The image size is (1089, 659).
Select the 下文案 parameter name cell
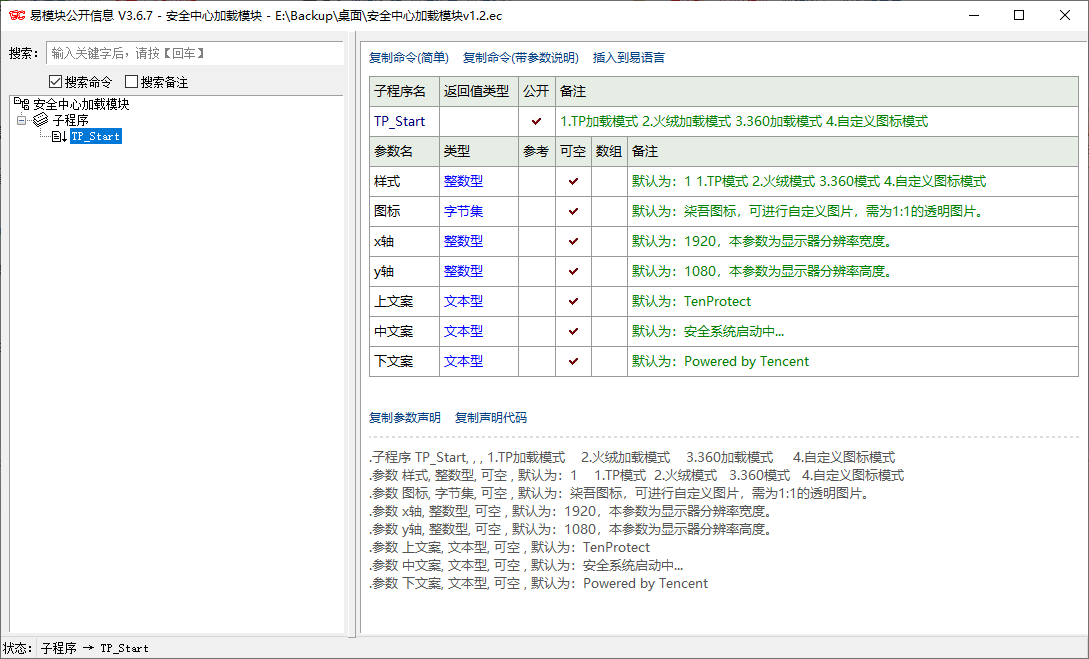click(x=404, y=361)
